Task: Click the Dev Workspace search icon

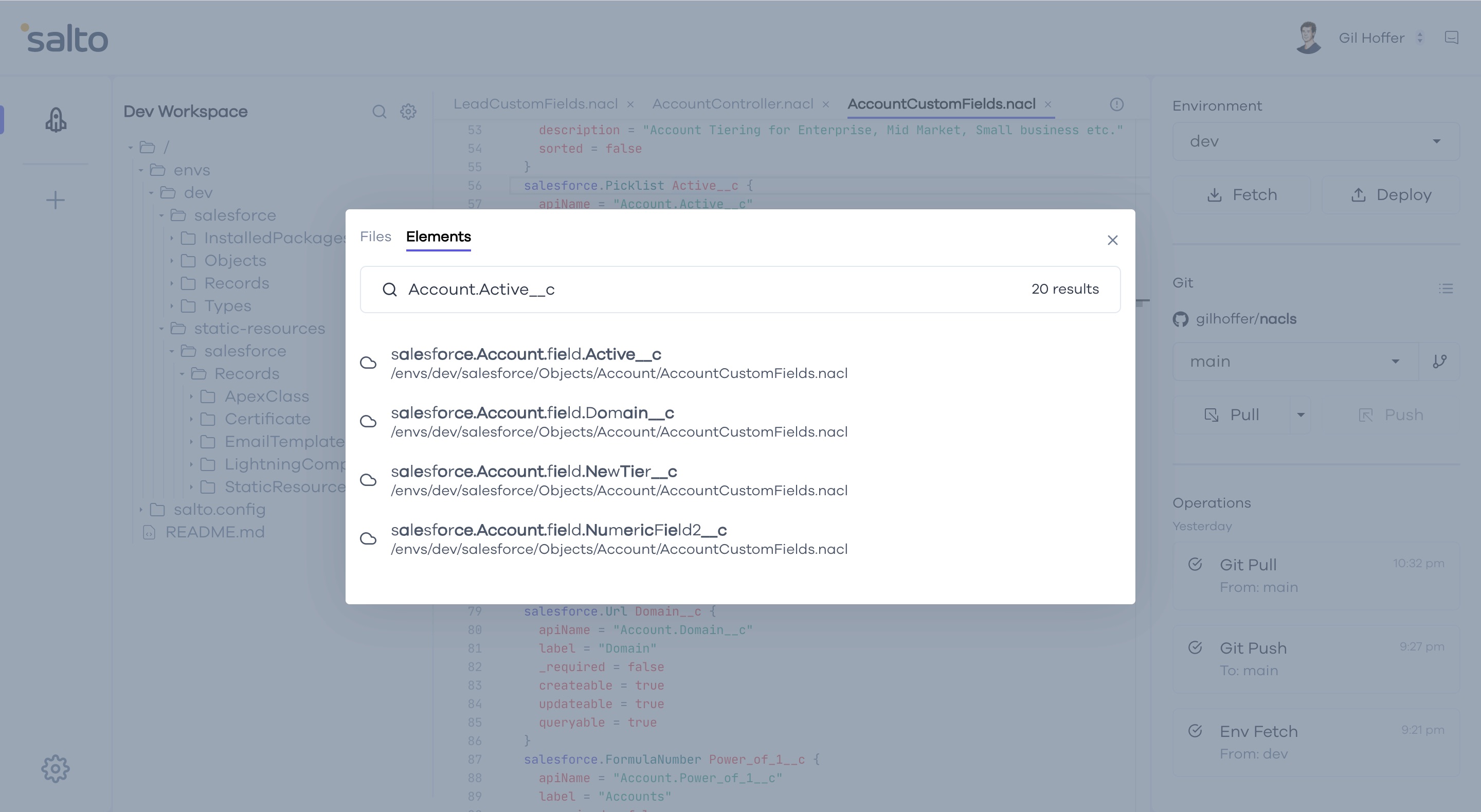Action: [x=379, y=112]
